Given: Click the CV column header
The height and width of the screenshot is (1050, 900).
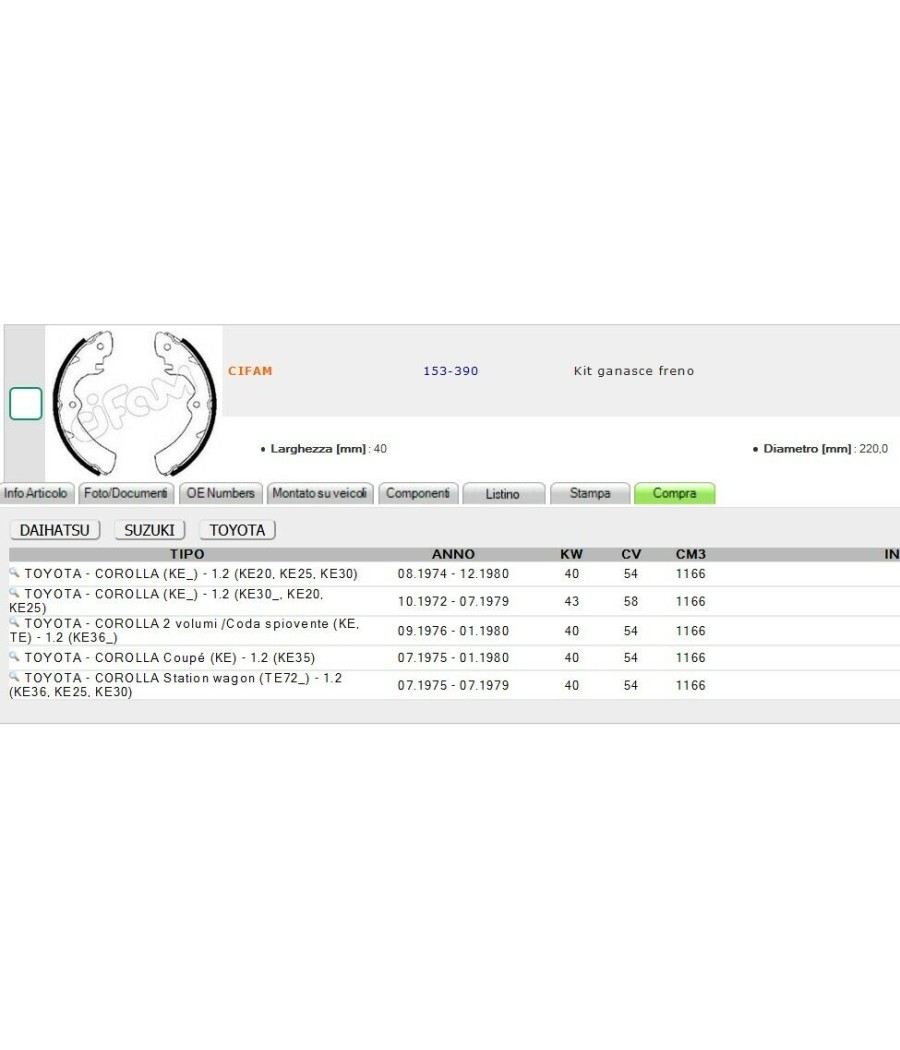Looking at the screenshot, I should click(x=631, y=554).
